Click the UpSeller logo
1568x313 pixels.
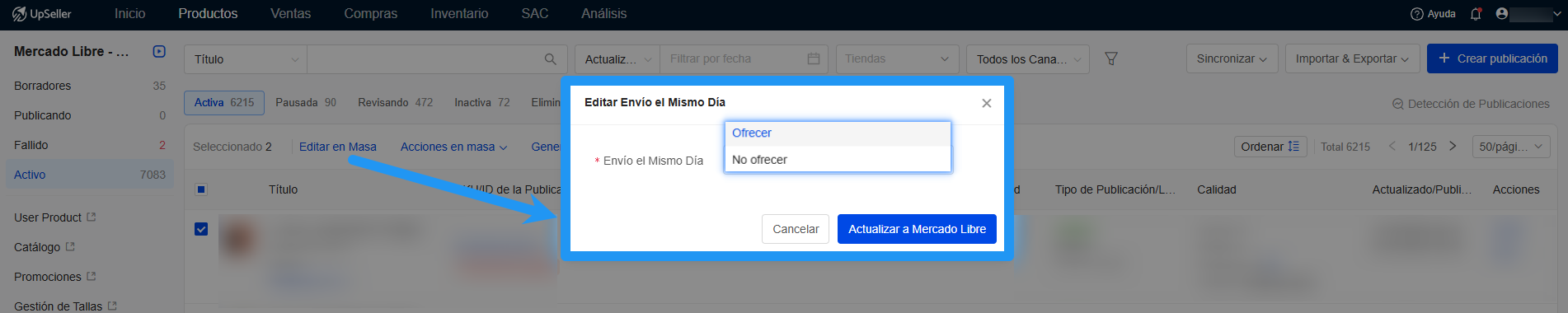[41, 14]
